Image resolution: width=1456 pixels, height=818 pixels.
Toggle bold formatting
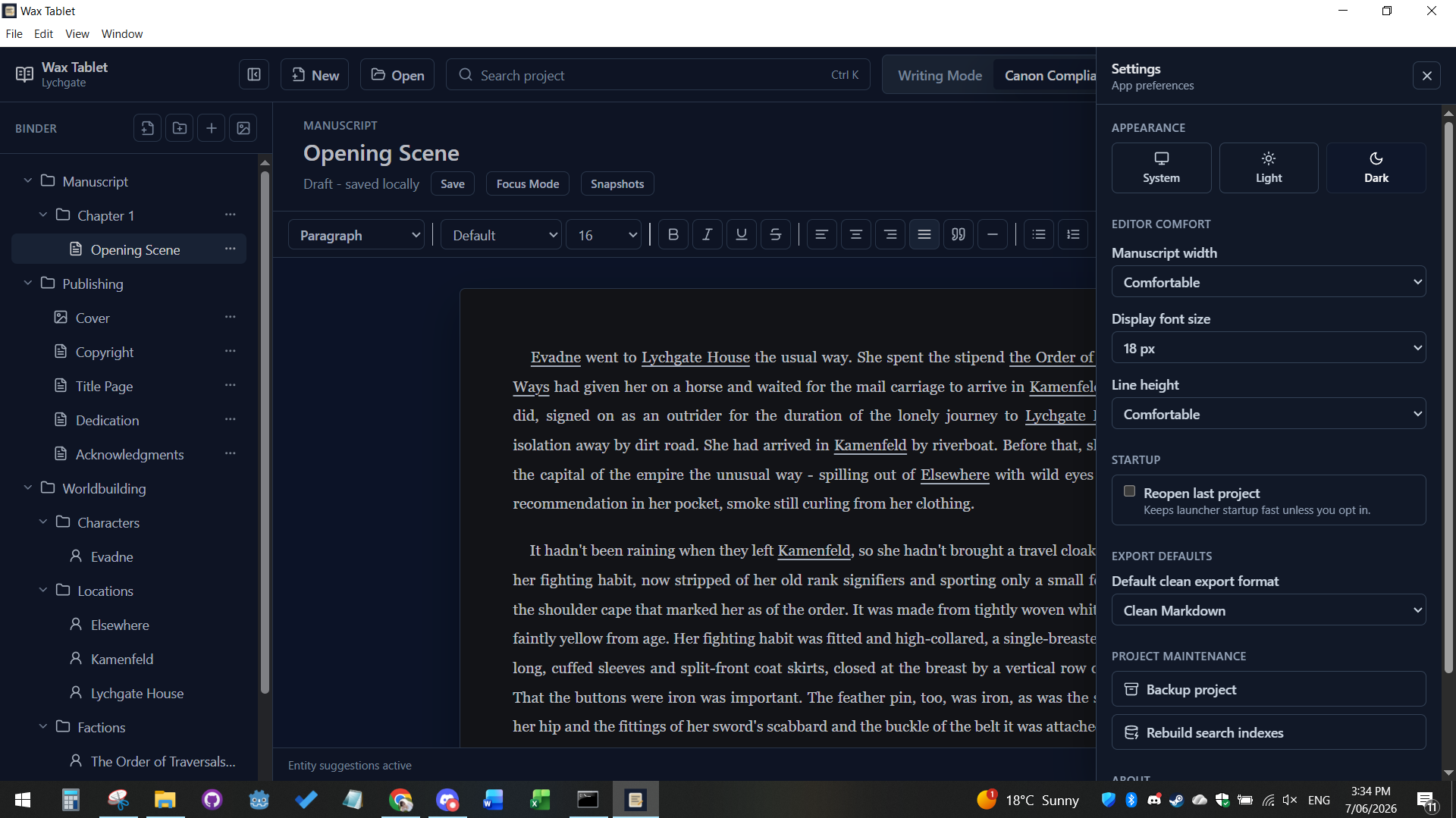click(x=673, y=235)
